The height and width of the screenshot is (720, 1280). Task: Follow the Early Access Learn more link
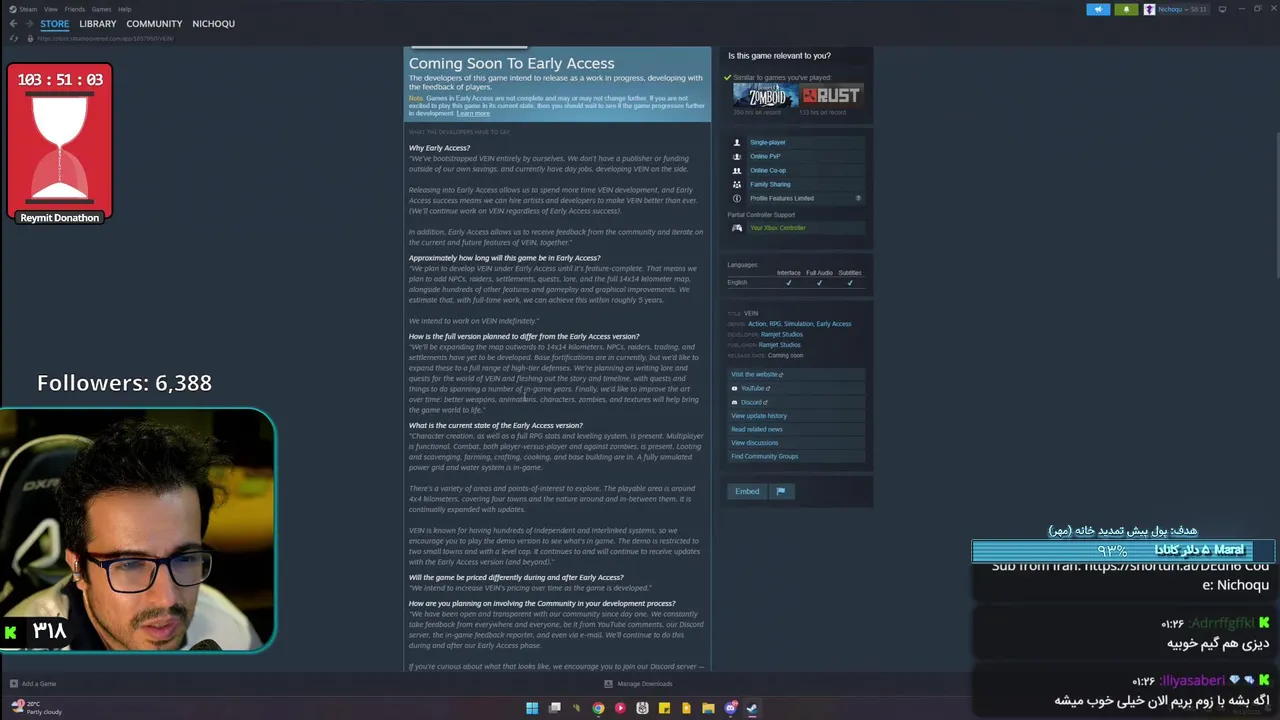pos(473,114)
